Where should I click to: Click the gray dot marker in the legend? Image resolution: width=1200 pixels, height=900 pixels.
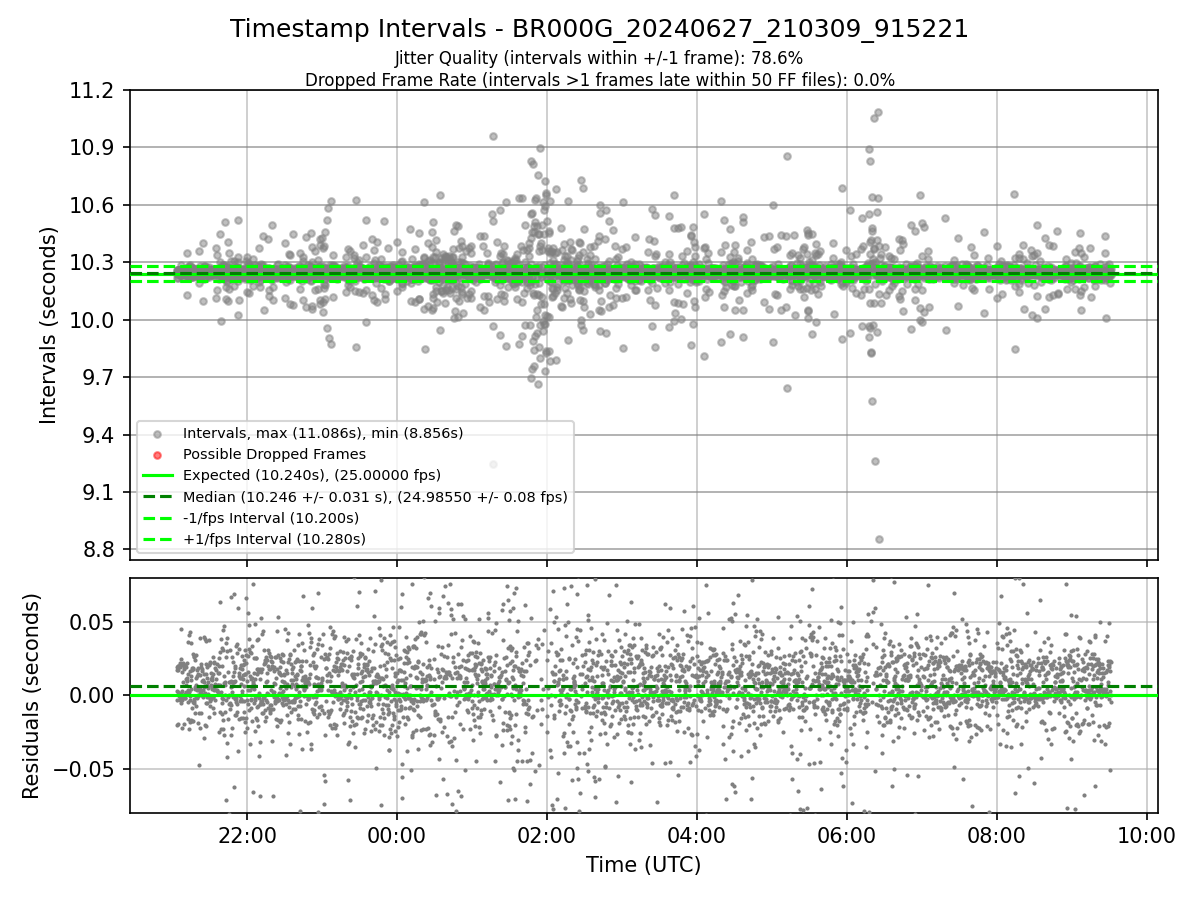(158, 434)
